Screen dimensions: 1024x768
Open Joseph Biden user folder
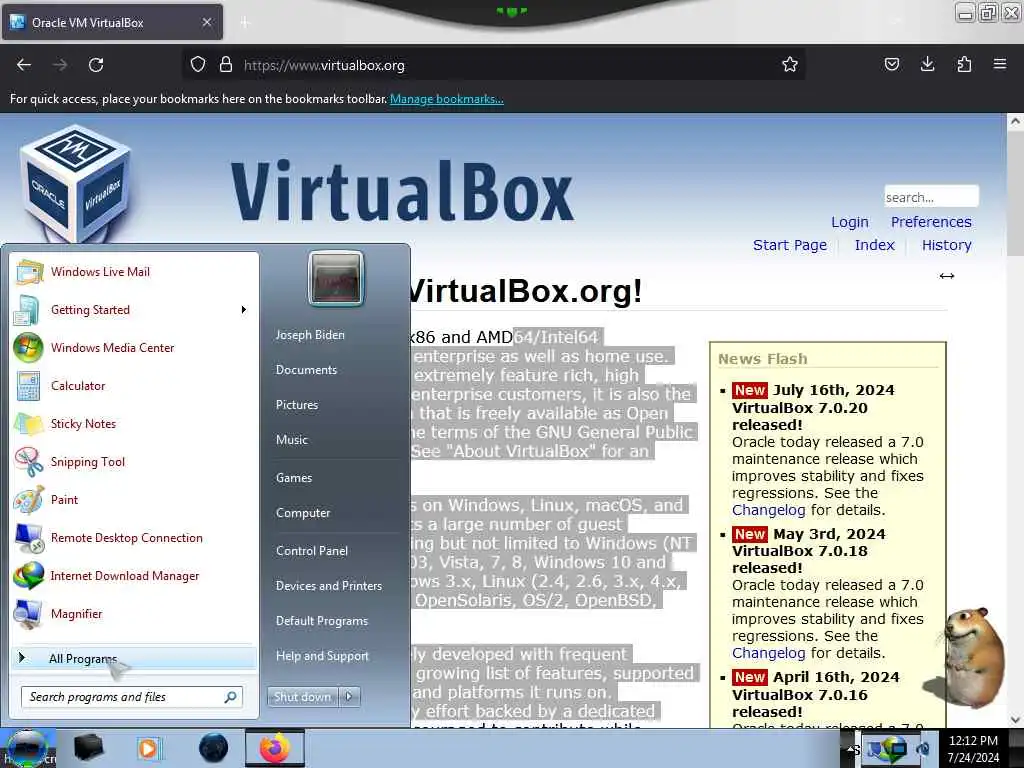310,334
